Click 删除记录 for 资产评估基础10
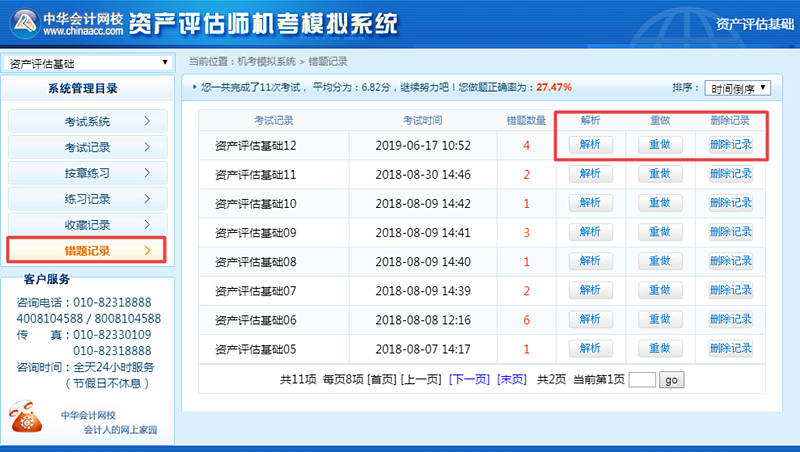 [x=731, y=203]
